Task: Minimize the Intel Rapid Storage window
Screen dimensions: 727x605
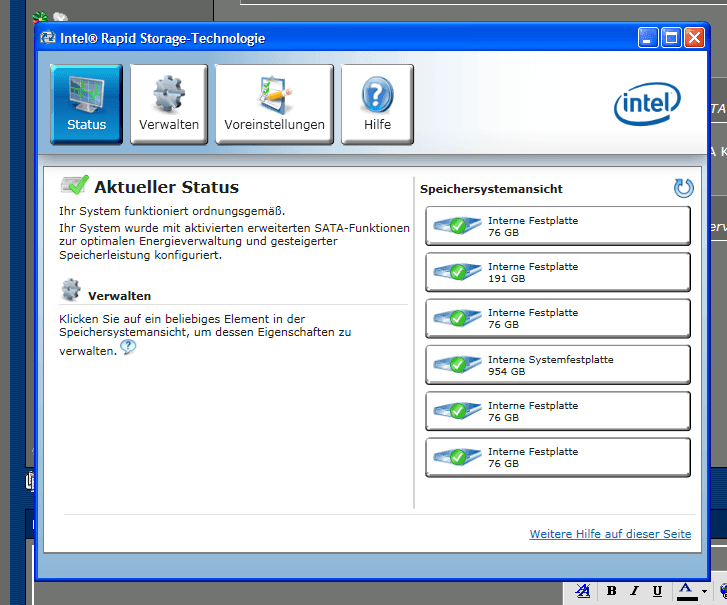Action: point(648,38)
